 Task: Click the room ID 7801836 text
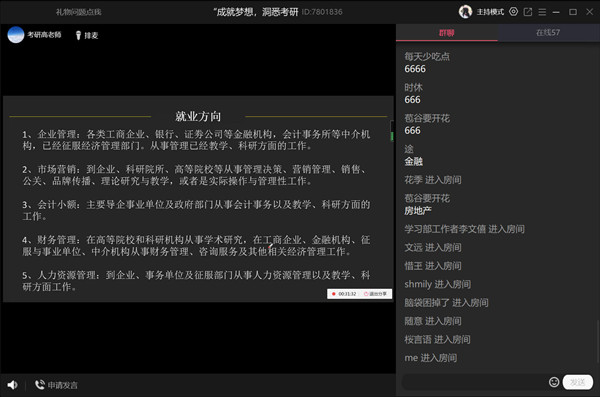click(322, 12)
